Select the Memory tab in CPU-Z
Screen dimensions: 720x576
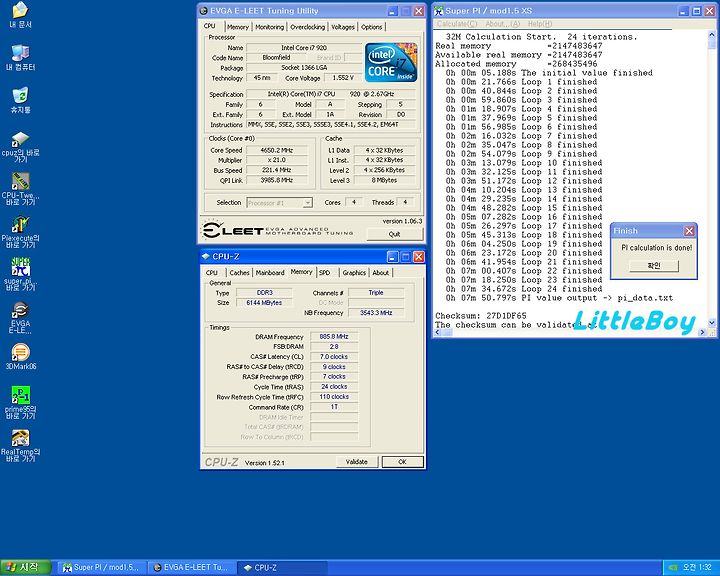(x=301, y=272)
